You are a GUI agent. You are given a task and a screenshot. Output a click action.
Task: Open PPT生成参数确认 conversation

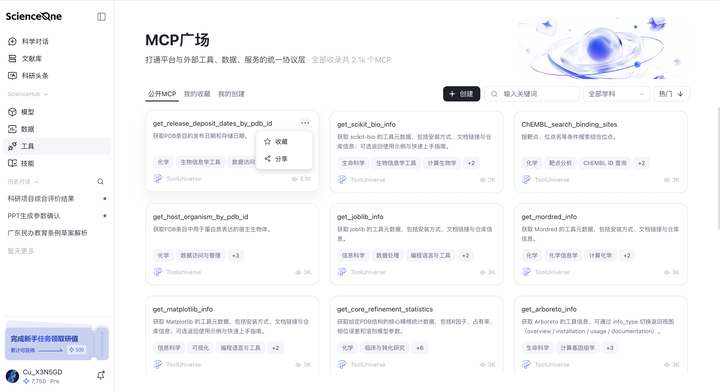point(57,216)
